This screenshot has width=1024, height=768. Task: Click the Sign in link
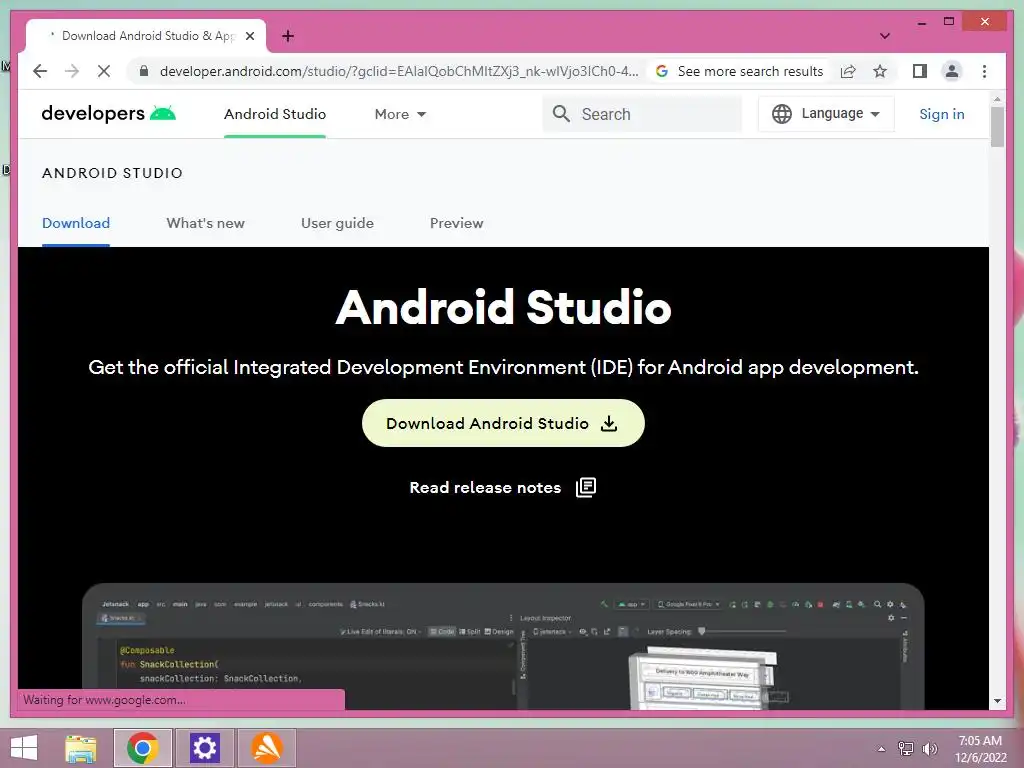point(941,114)
